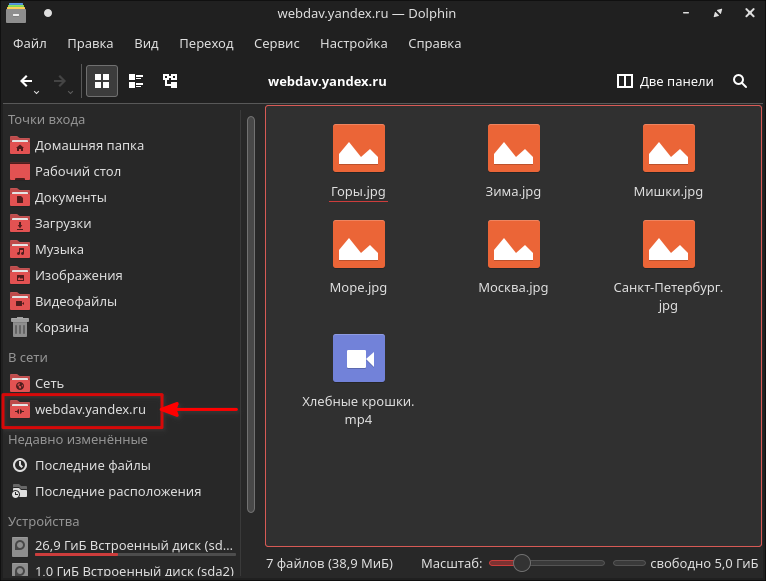
Task: Switch to icons view mode
Action: (101, 82)
